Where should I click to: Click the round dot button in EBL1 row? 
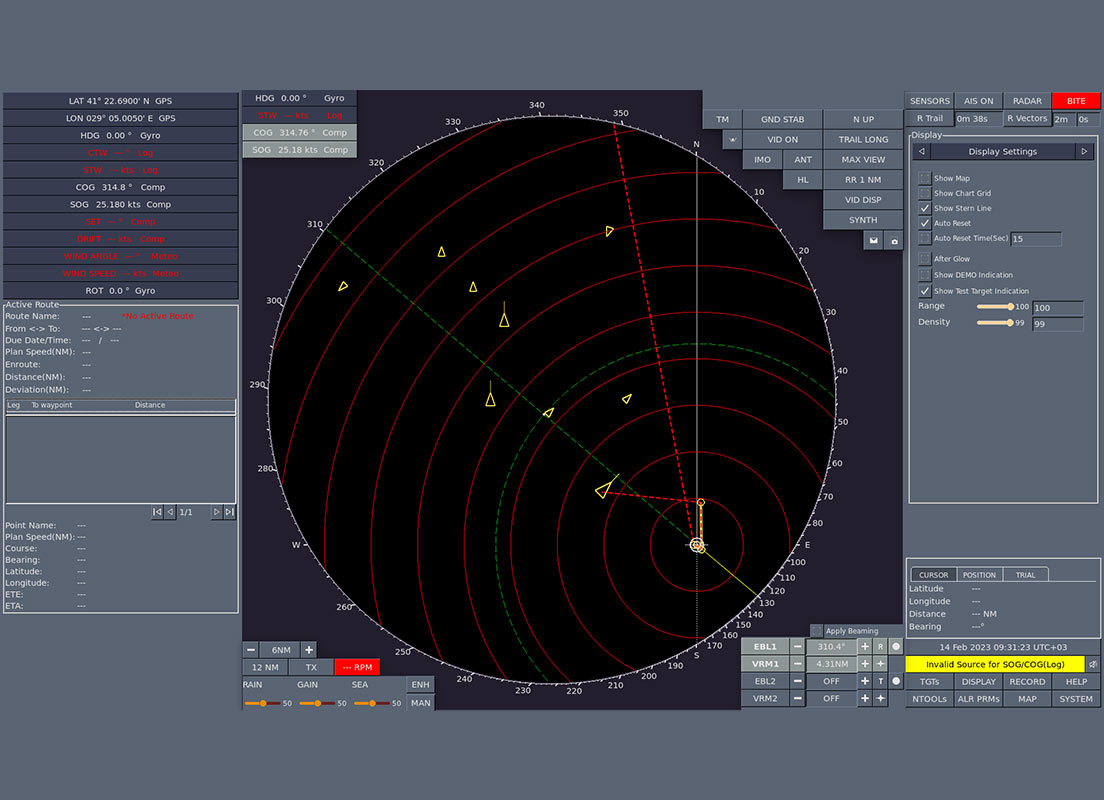896,646
